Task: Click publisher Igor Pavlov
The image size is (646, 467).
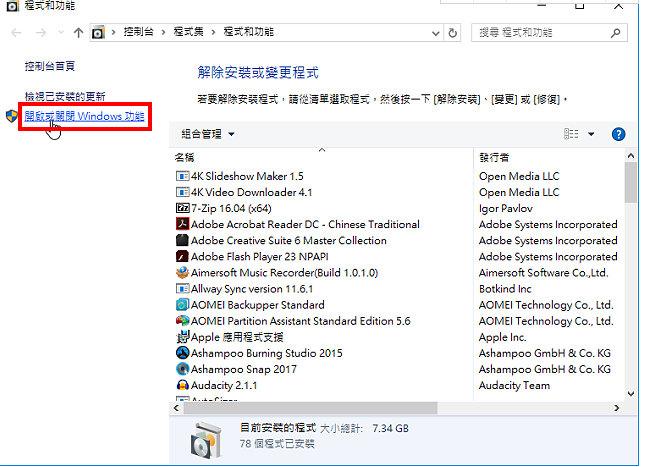Action: tap(506, 208)
